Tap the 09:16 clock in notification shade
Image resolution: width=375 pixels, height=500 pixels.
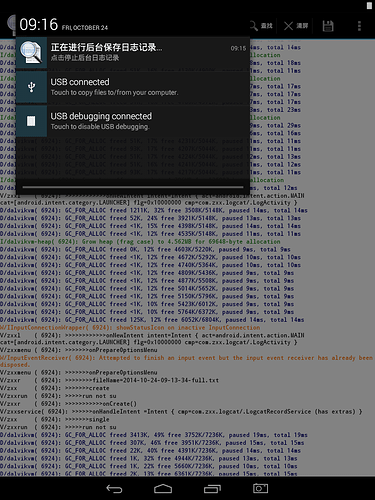coord(38,25)
